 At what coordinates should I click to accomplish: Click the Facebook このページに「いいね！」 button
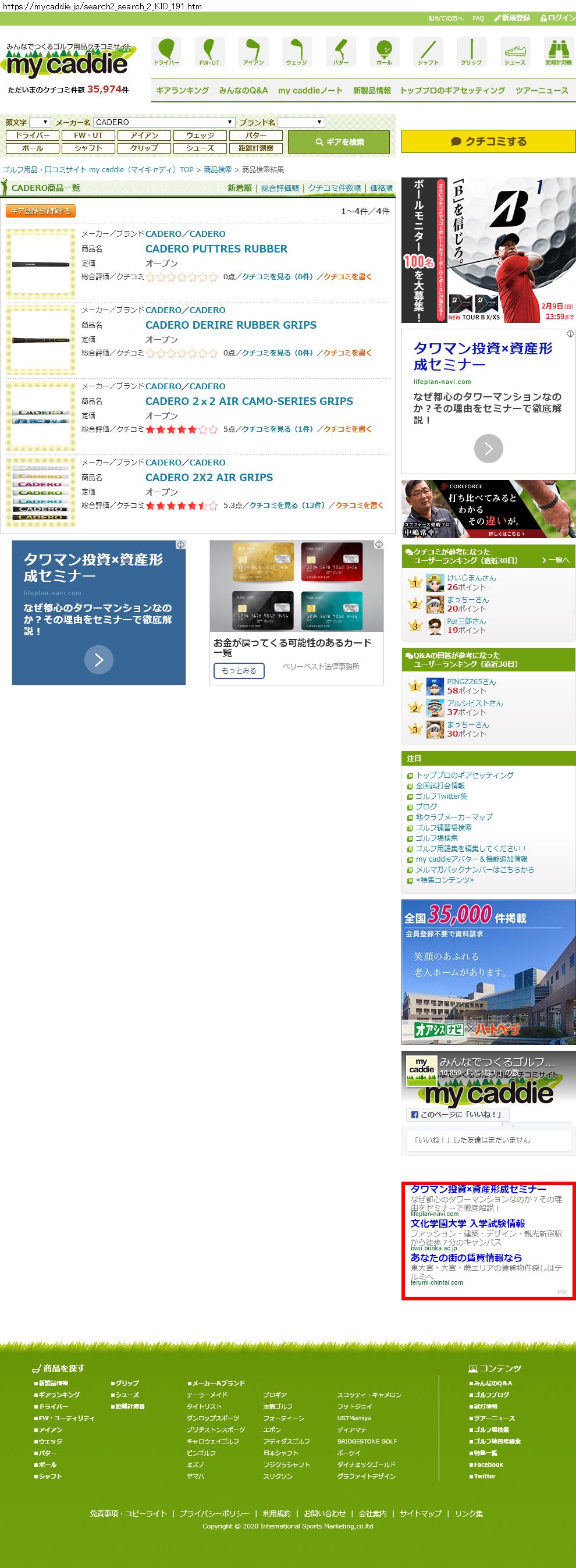(x=457, y=1115)
